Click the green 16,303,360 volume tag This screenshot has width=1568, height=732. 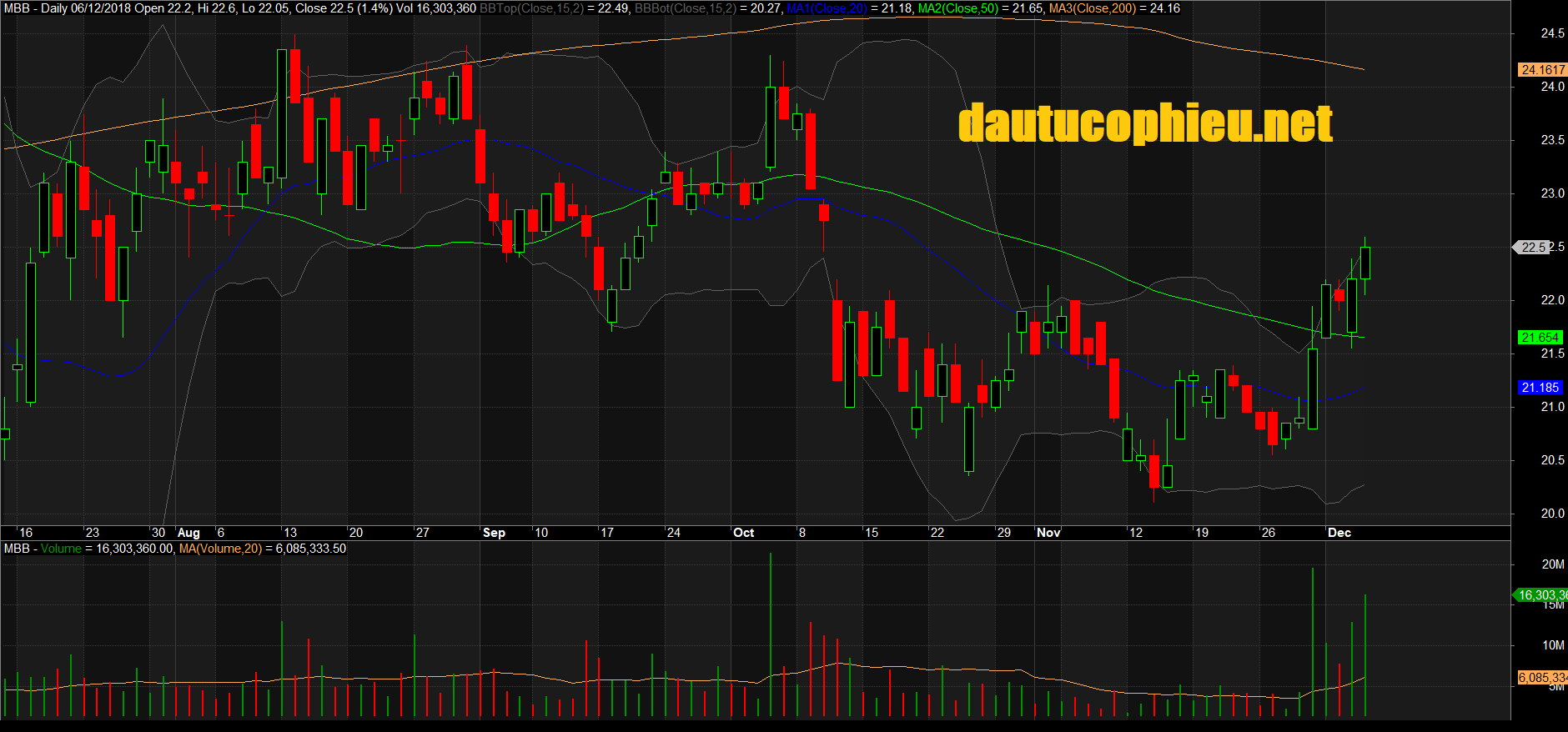(1541, 595)
